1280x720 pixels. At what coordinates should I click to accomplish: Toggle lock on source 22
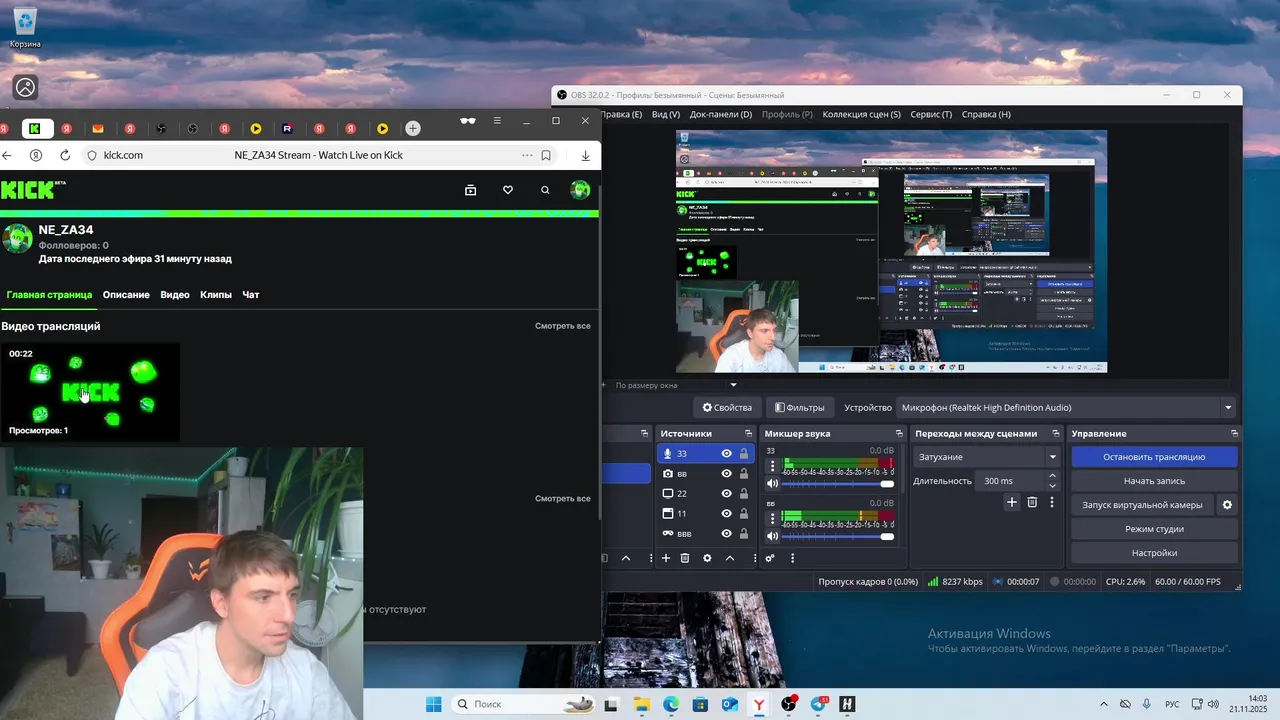click(744, 494)
